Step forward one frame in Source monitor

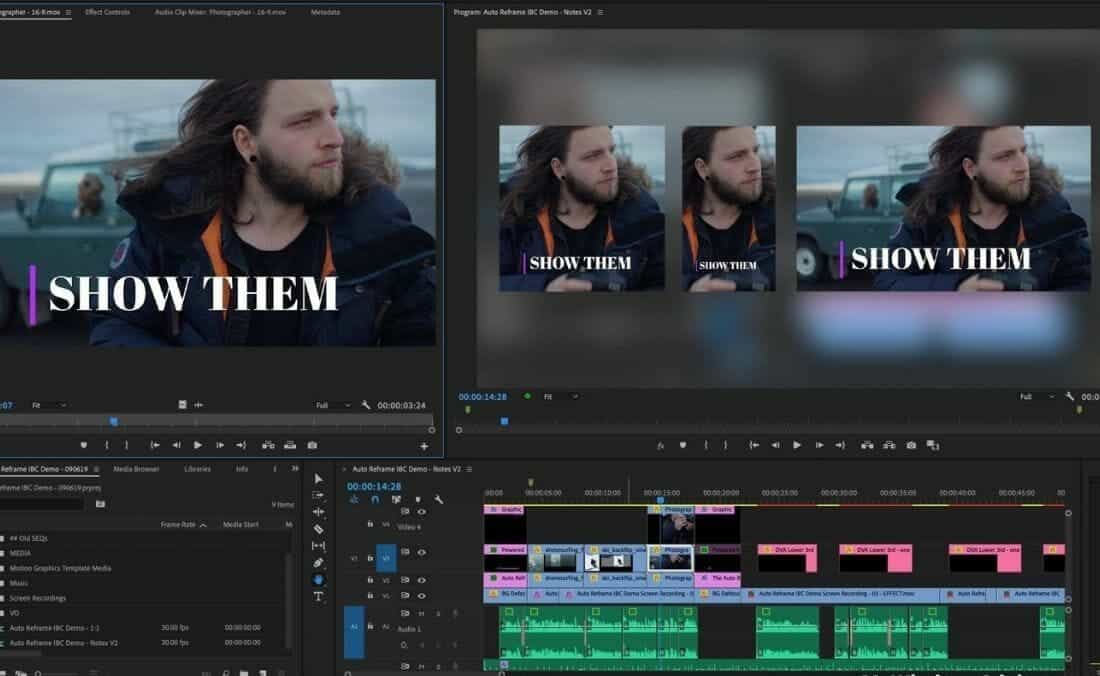(220, 445)
